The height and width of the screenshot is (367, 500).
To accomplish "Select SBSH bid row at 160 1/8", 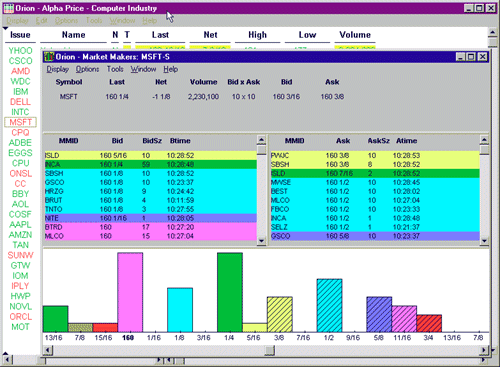I will point(151,173).
